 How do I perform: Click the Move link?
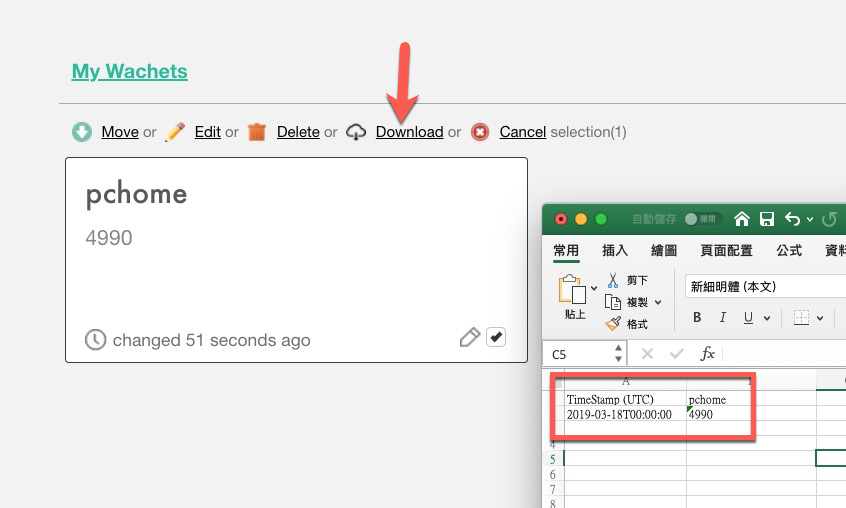click(120, 132)
